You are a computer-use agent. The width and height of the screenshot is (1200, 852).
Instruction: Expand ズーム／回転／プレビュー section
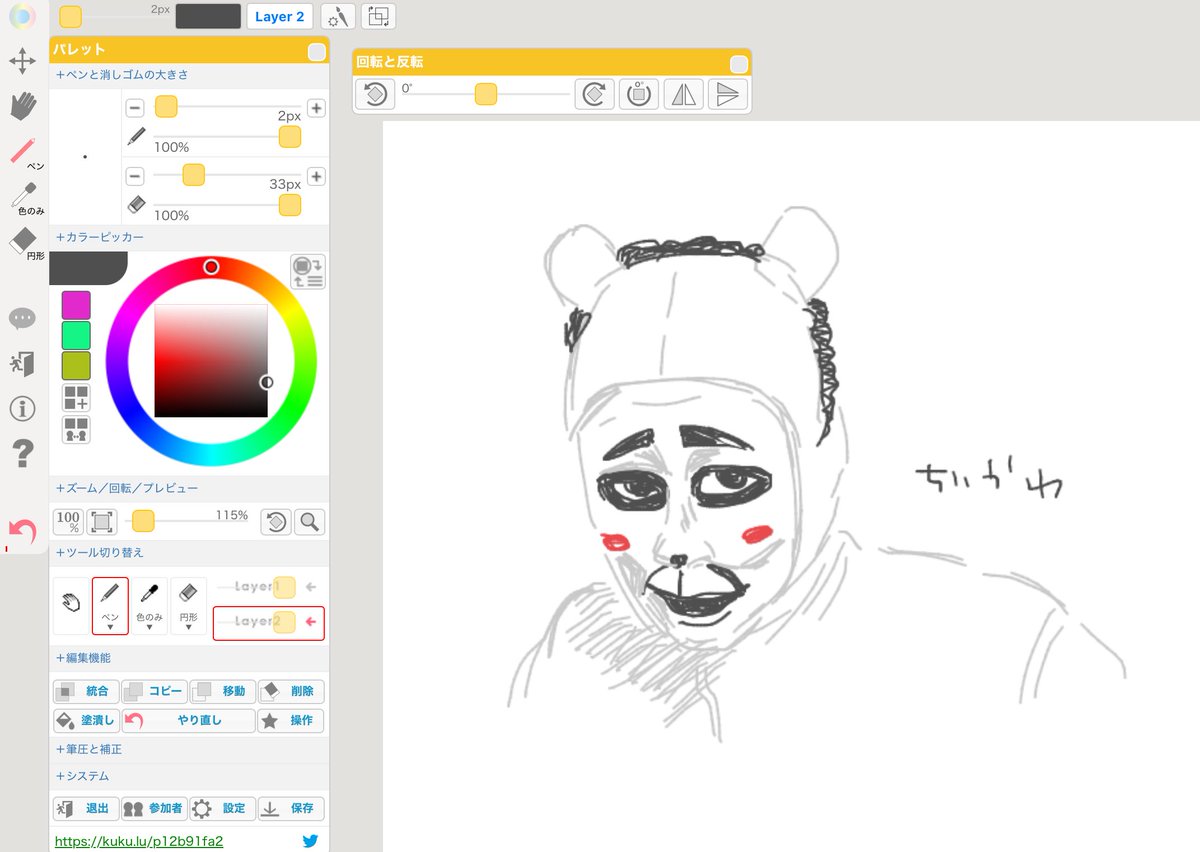pyautogui.click(x=127, y=488)
